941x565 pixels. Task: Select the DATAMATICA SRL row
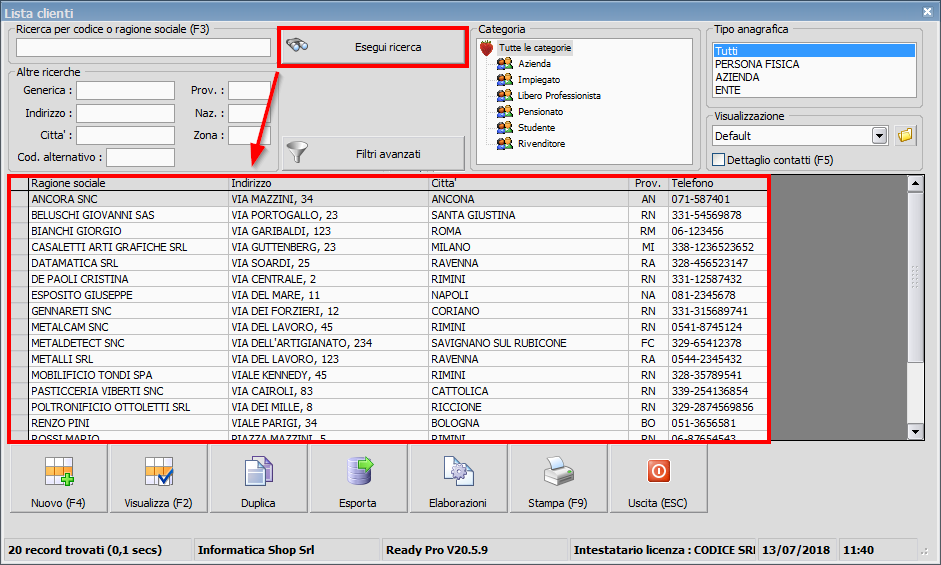(75, 263)
